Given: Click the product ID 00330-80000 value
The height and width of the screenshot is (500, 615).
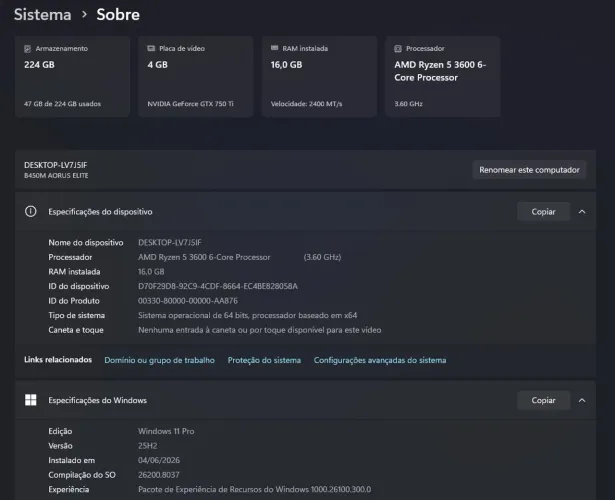Looking at the screenshot, I should pos(188,301).
